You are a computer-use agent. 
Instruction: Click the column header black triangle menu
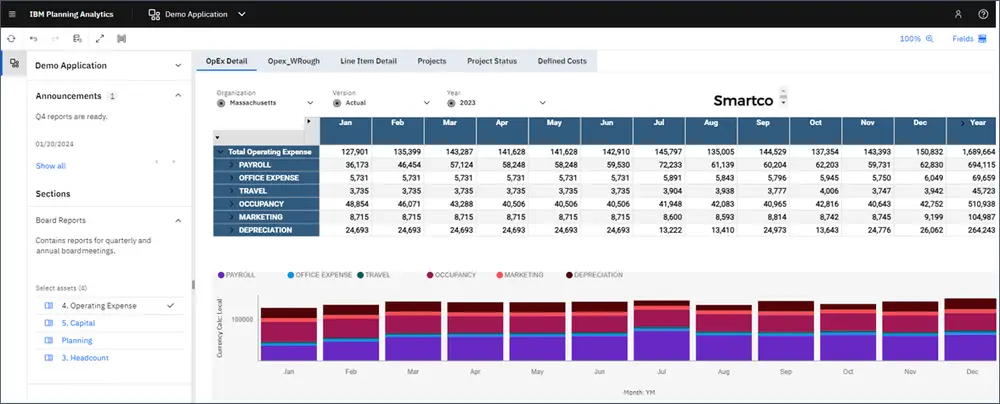pos(309,121)
